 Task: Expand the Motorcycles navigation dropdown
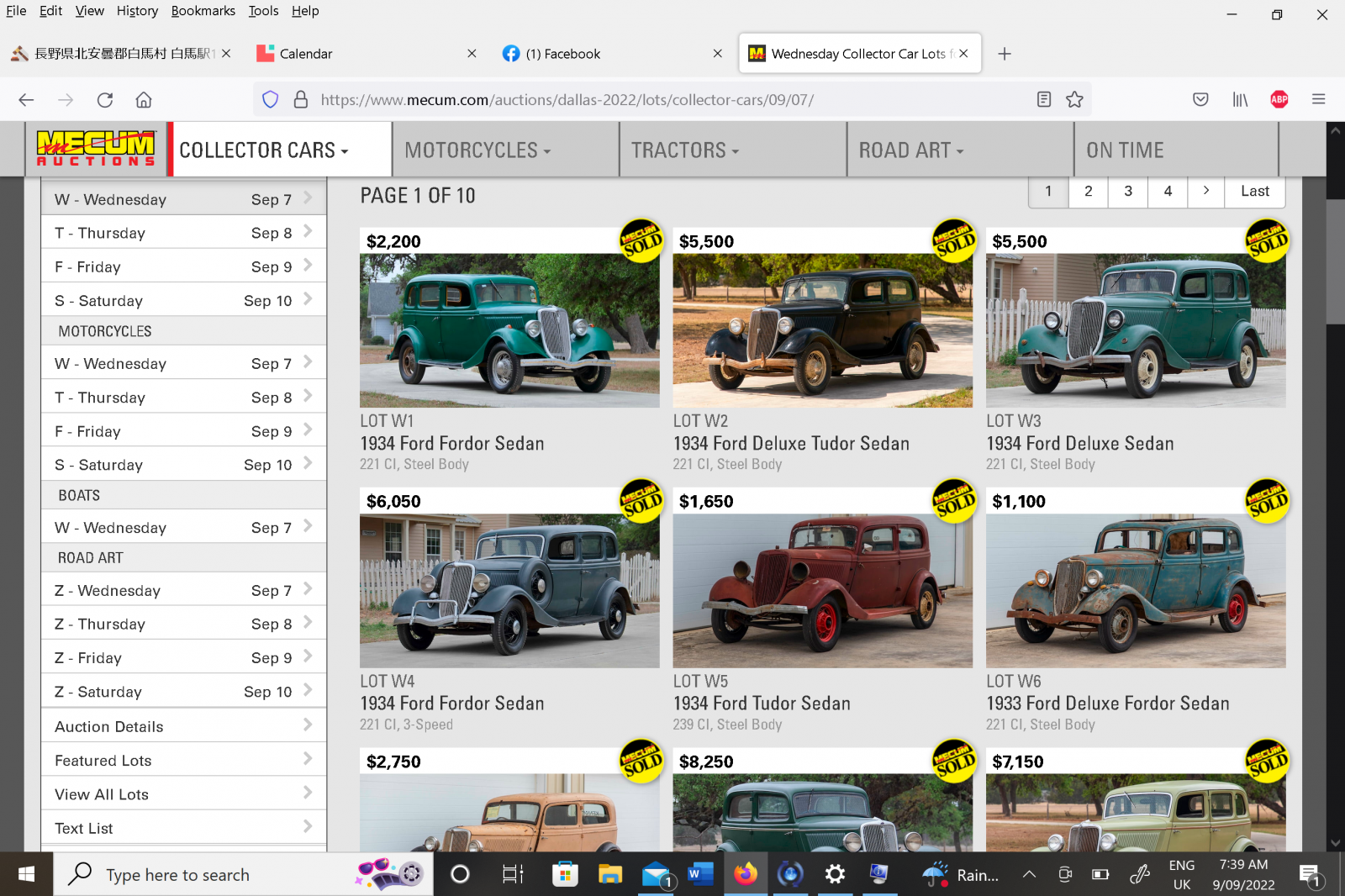coord(477,150)
